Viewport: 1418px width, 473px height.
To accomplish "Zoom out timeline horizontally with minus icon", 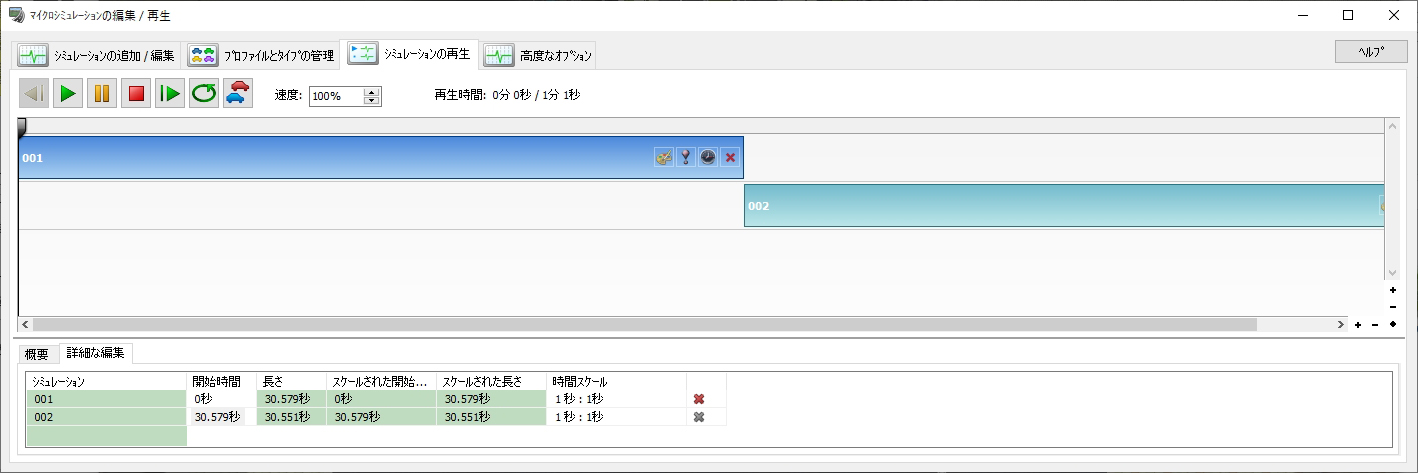I will coord(1375,325).
